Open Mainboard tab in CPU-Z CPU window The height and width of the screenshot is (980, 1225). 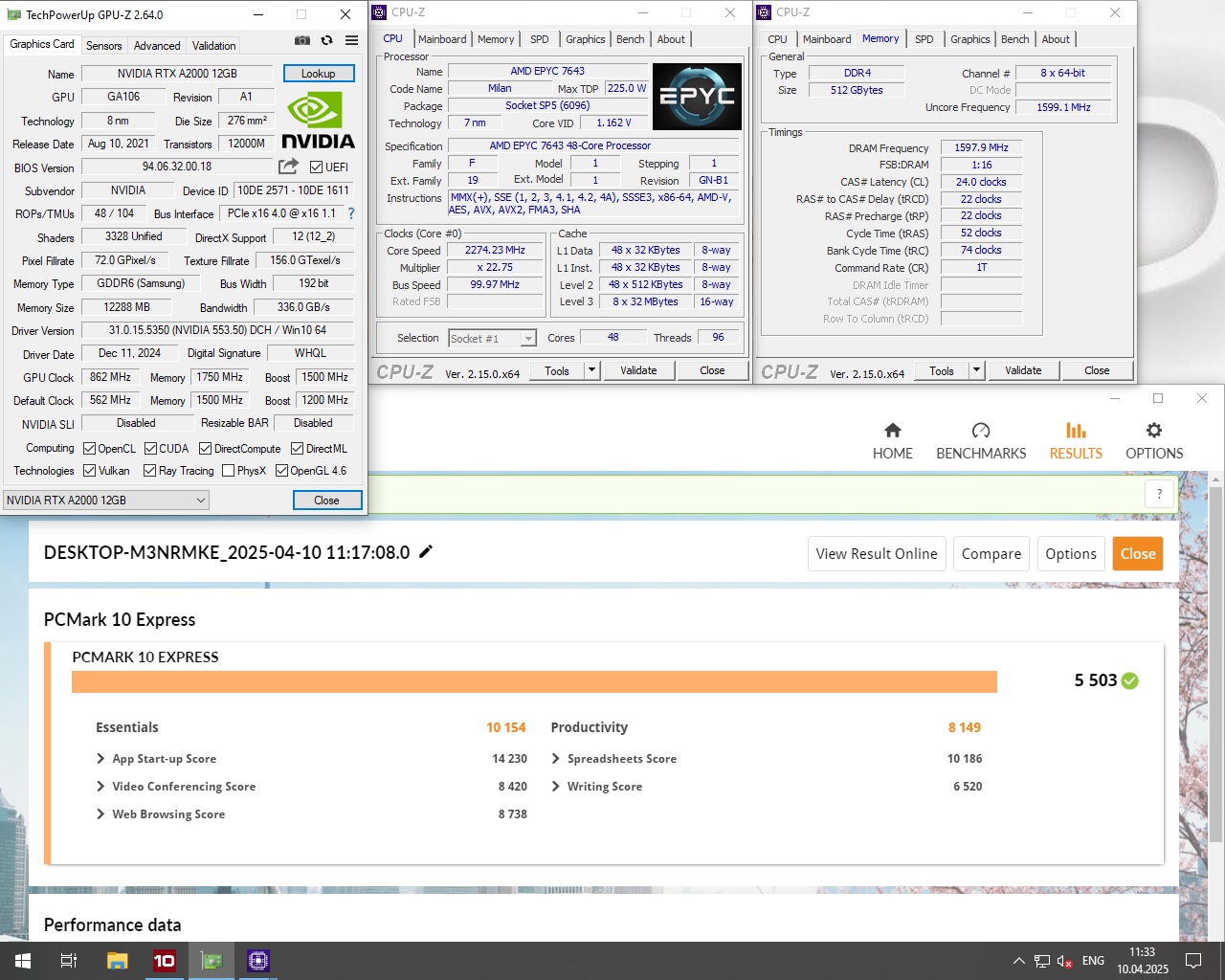(442, 39)
